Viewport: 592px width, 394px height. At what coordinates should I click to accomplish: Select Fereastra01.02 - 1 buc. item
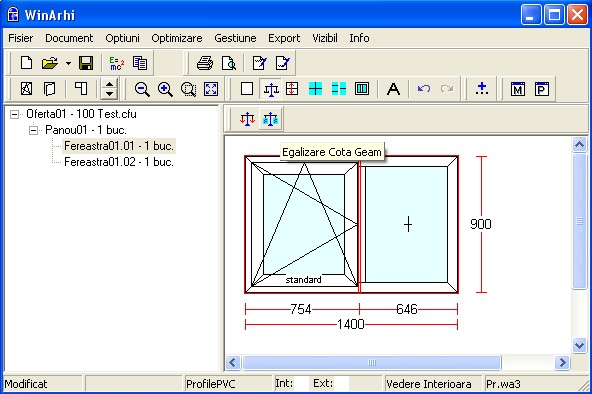119,162
